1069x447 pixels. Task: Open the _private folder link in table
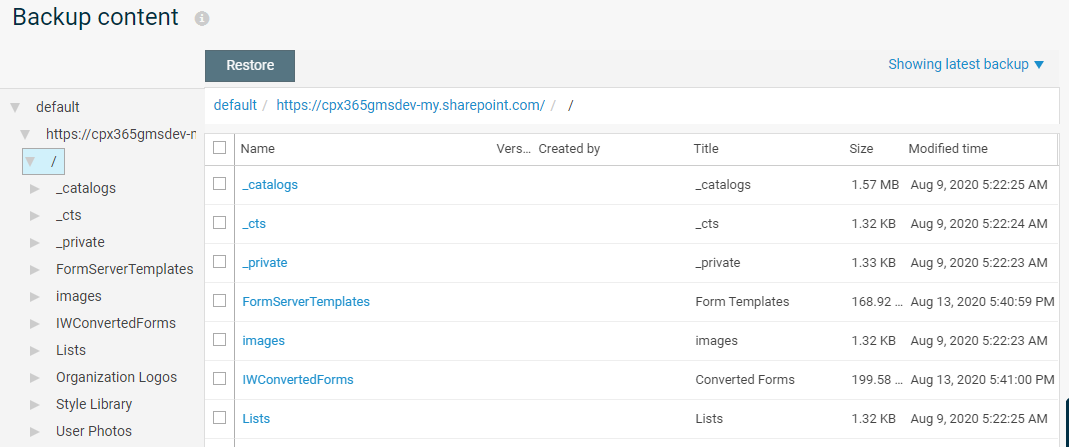(265, 263)
